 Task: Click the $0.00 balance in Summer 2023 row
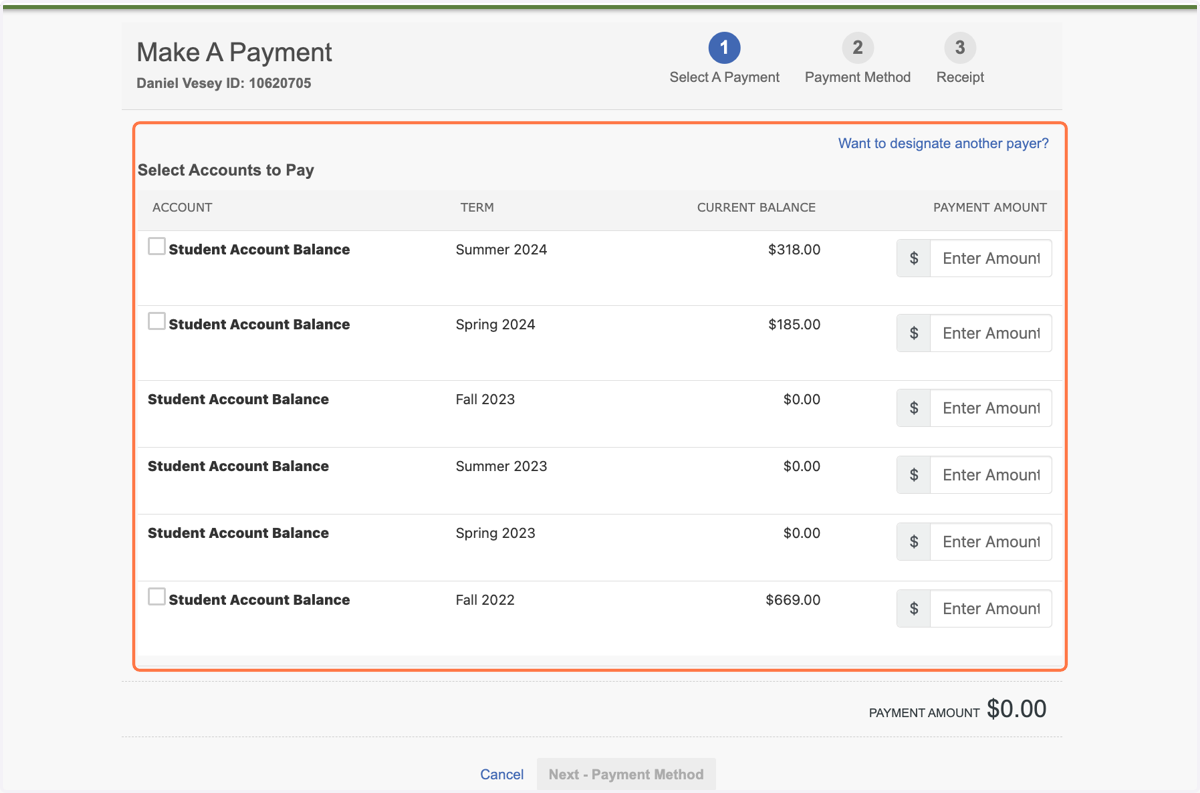[802, 466]
